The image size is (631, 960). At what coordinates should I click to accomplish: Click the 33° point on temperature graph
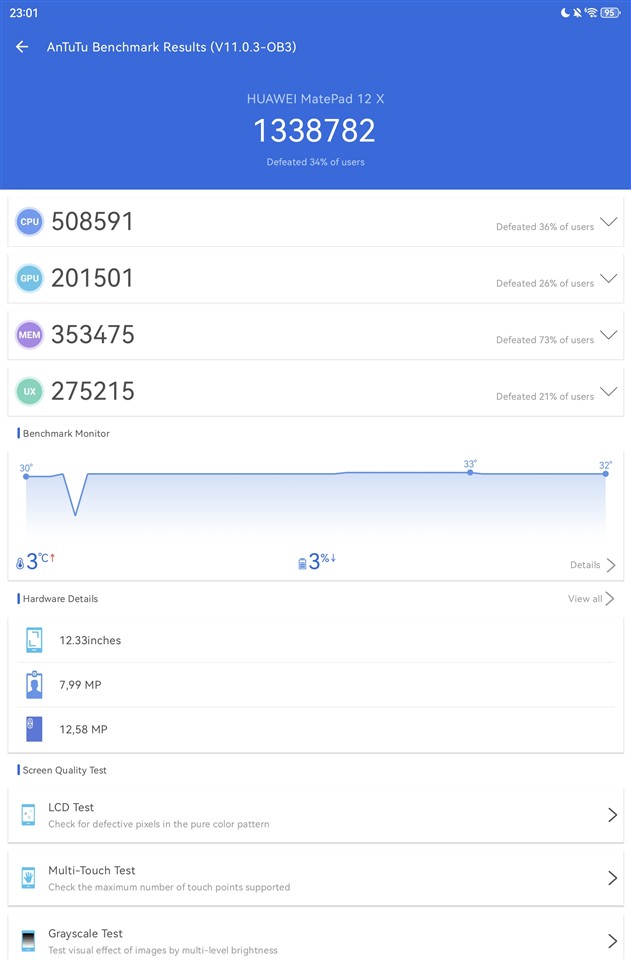tap(470, 472)
